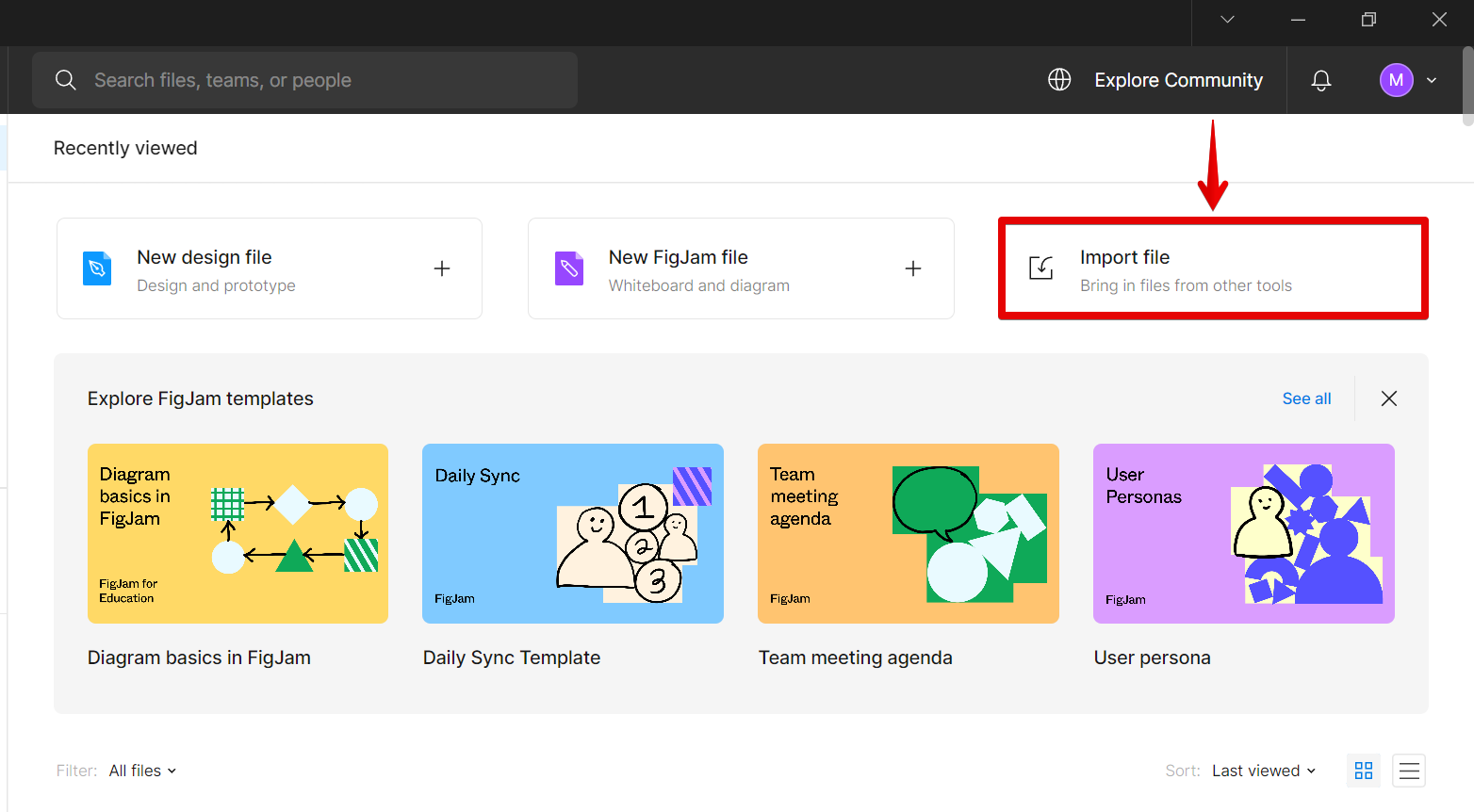Click the See all templates link

1306,398
